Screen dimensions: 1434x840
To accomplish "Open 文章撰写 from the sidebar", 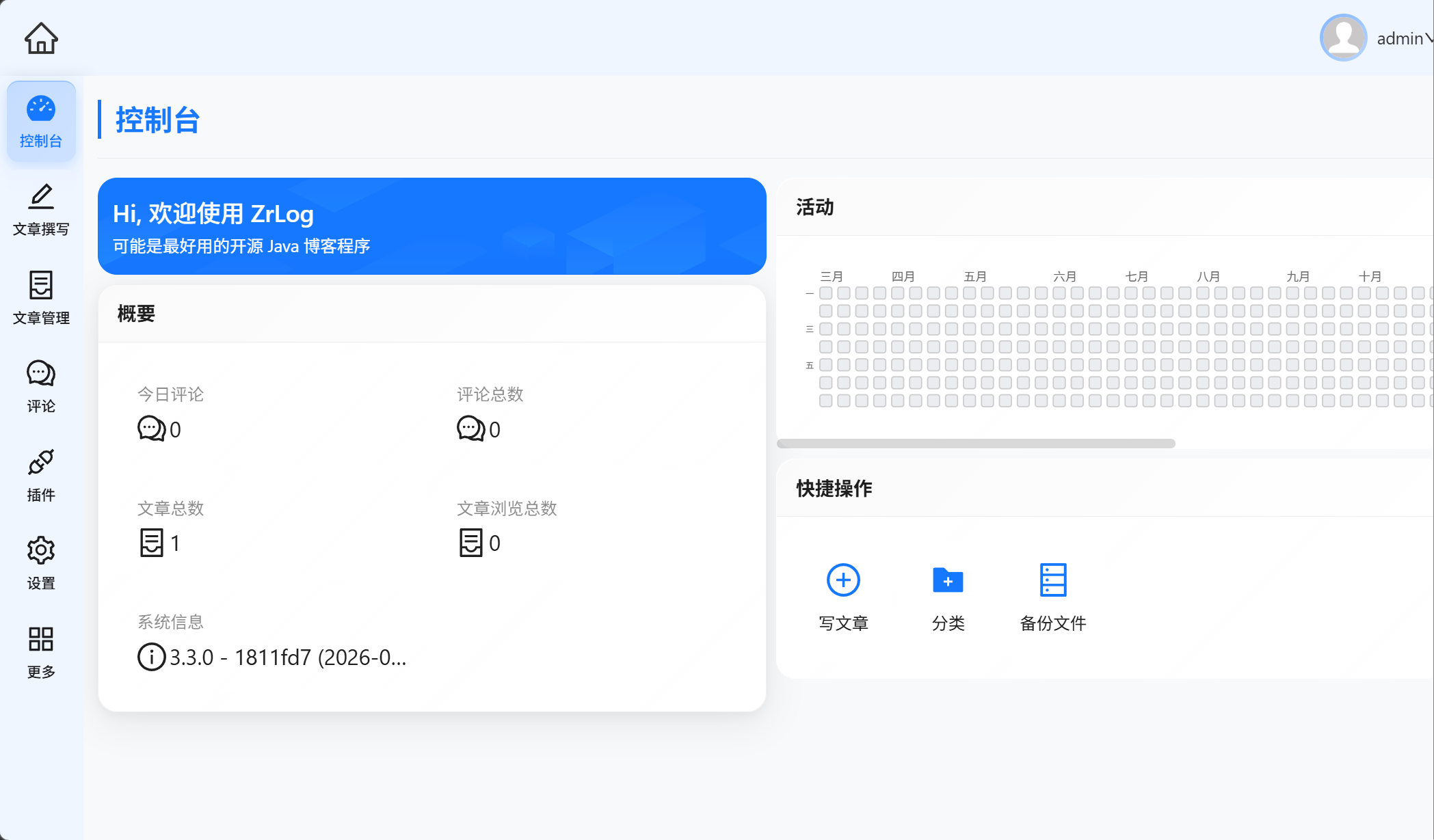I will (41, 210).
